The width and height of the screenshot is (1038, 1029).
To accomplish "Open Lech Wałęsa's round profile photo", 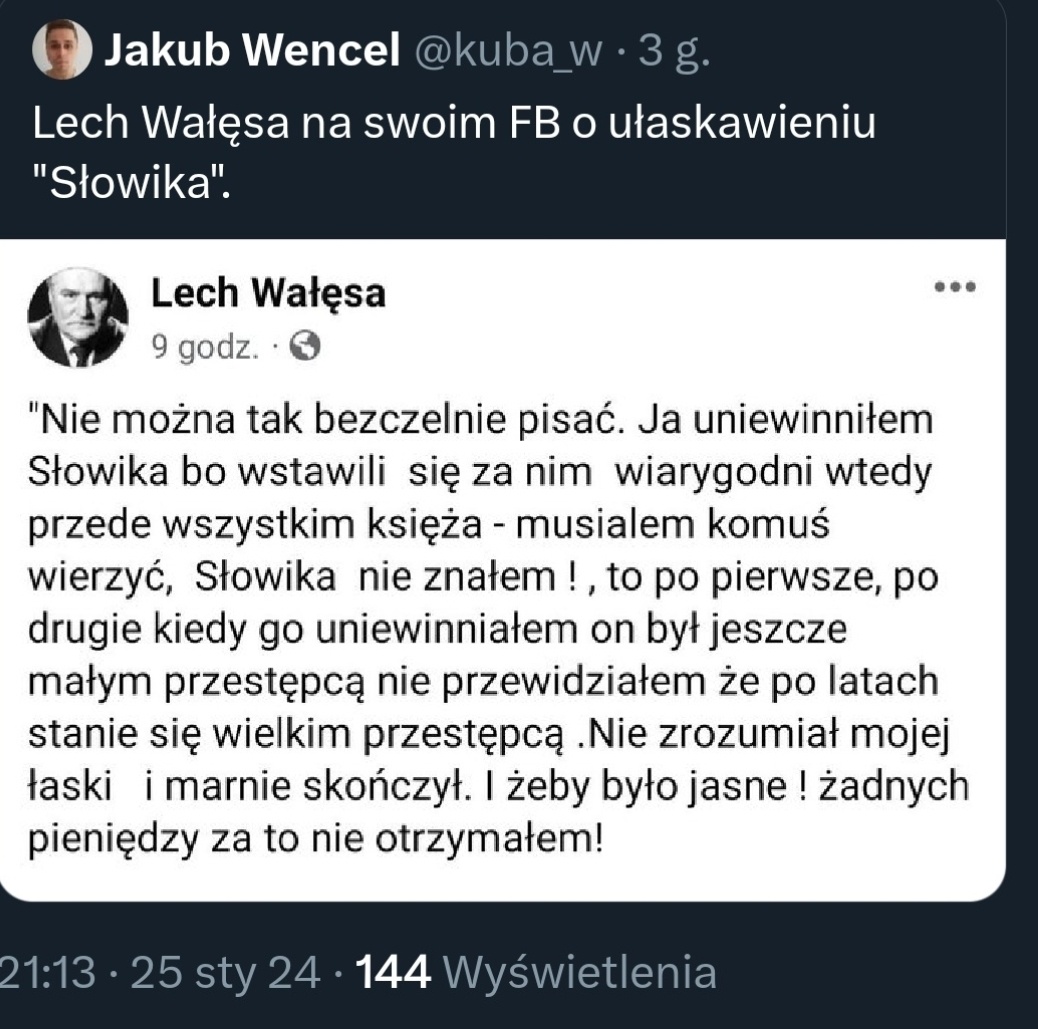I will [77, 317].
